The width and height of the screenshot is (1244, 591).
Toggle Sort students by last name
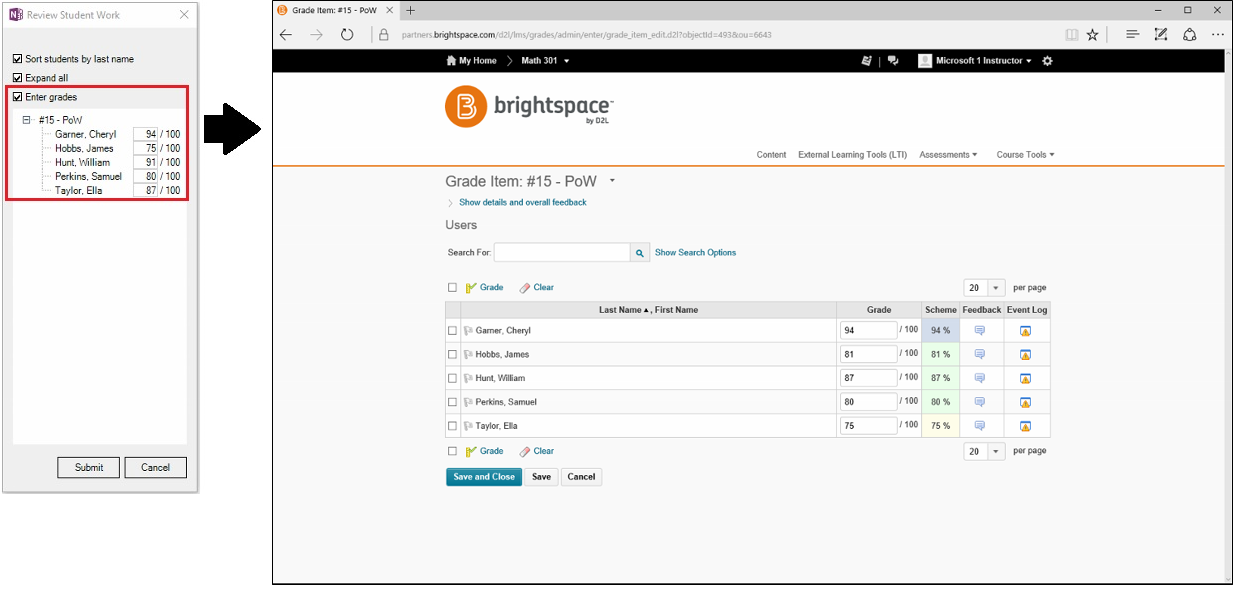click(17, 59)
